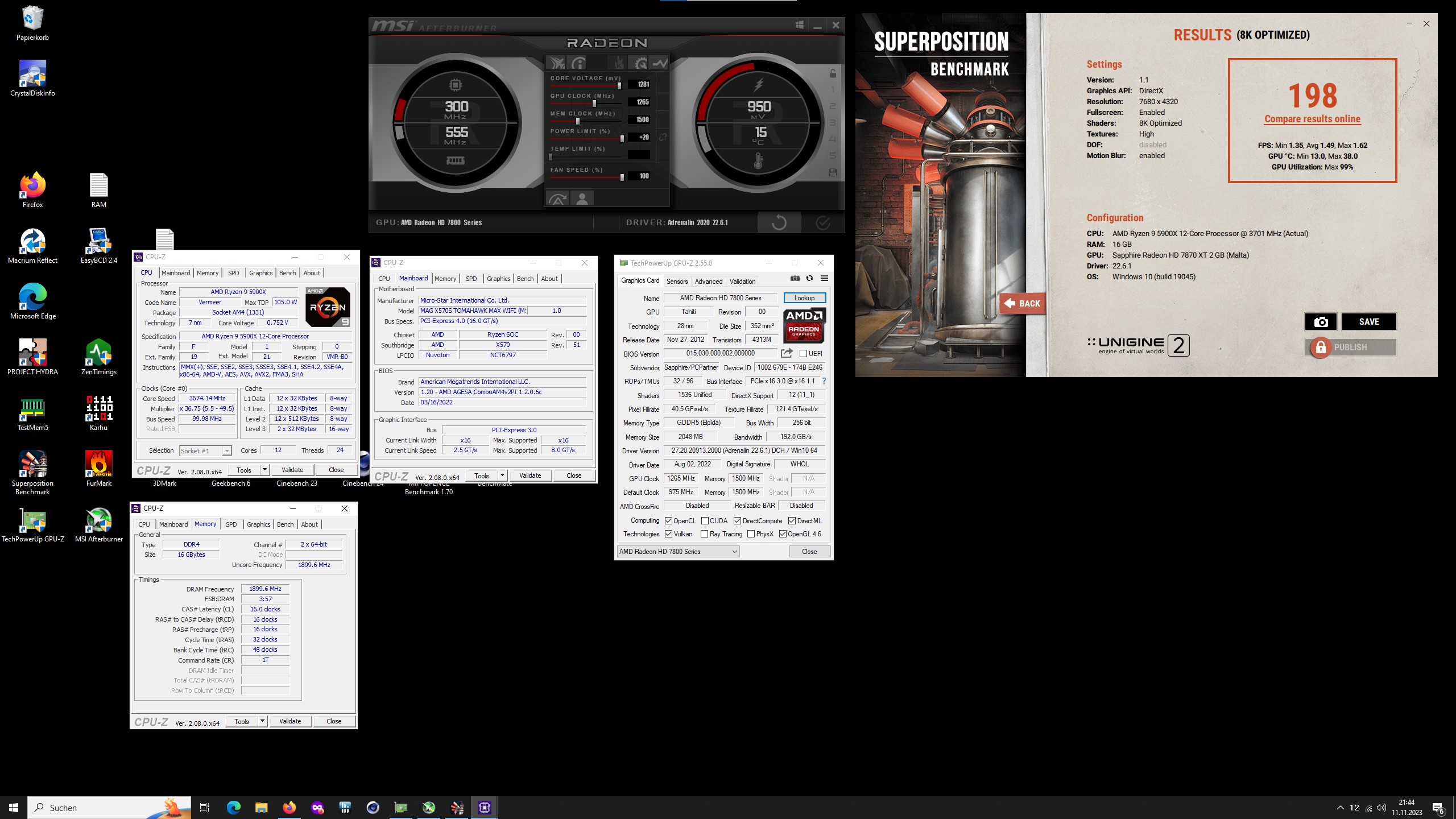The width and height of the screenshot is (1456, 819).
Task: Toggle OpenGL 4.6 checkbox in GPU-Z
Action: click(783, 534)
